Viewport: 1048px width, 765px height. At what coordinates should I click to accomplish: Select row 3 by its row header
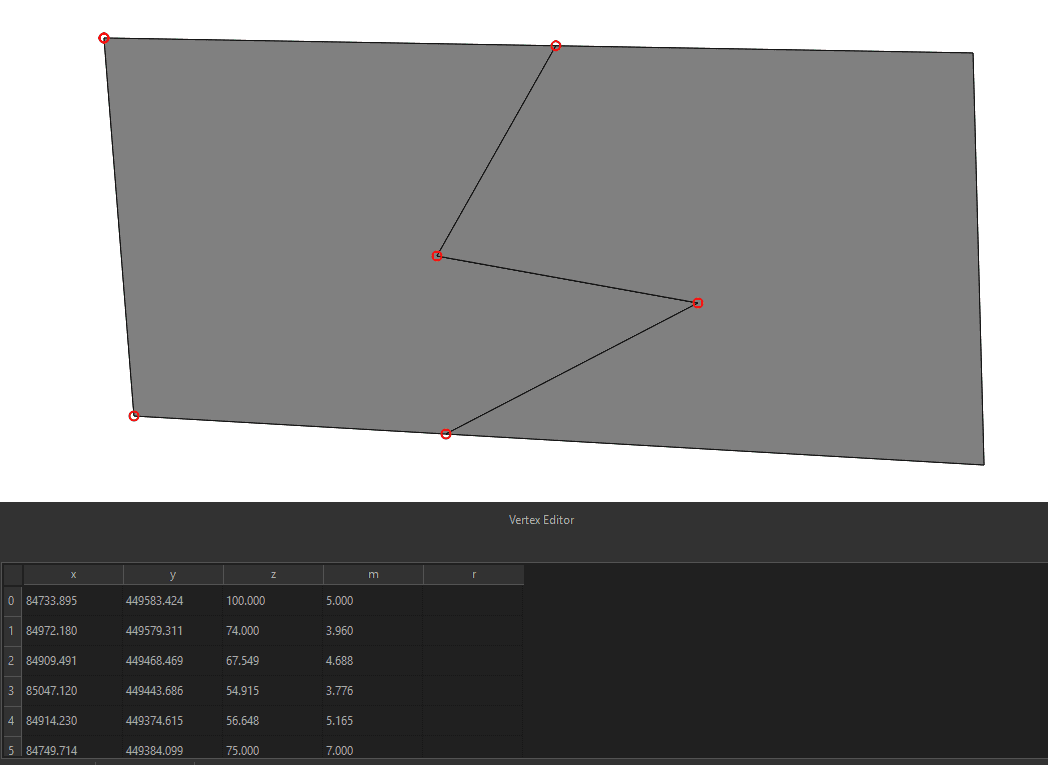[x=11, y=690]
